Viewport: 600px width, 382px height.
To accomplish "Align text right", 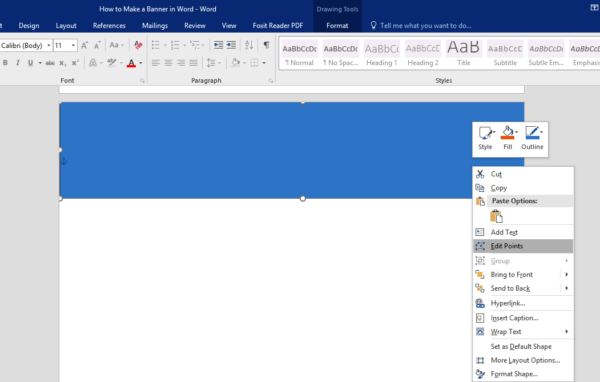I will coord(181,63).
